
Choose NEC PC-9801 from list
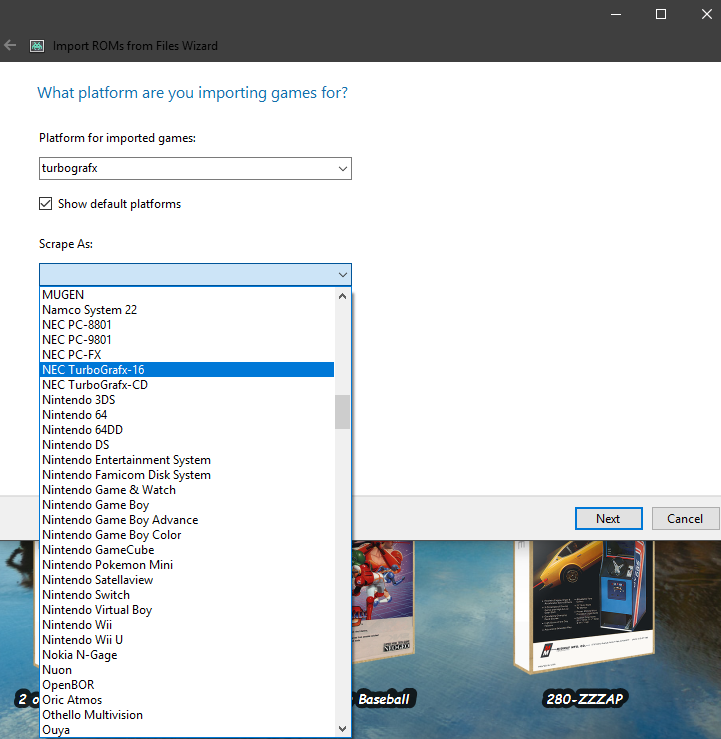(188, 340)
